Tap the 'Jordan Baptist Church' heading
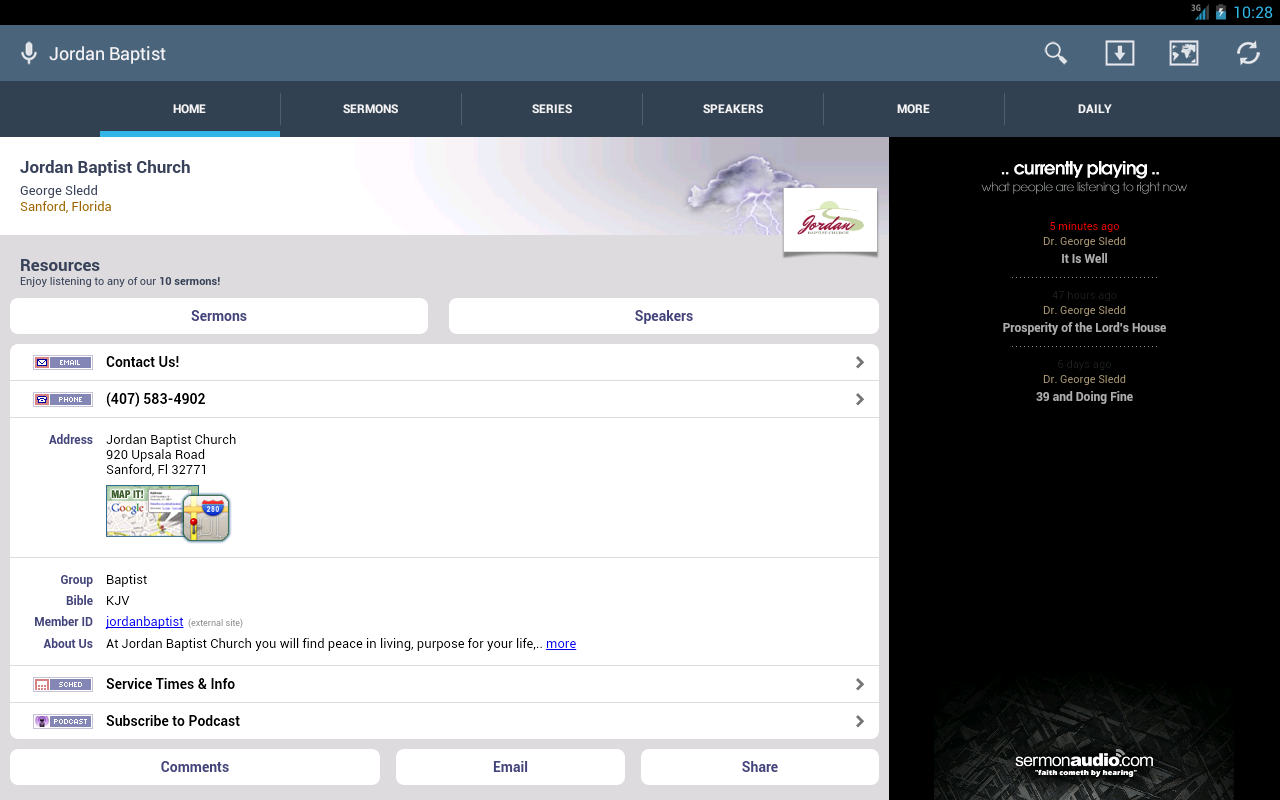1280x800 pixels. pyautogui.click(x=105, y=167)
